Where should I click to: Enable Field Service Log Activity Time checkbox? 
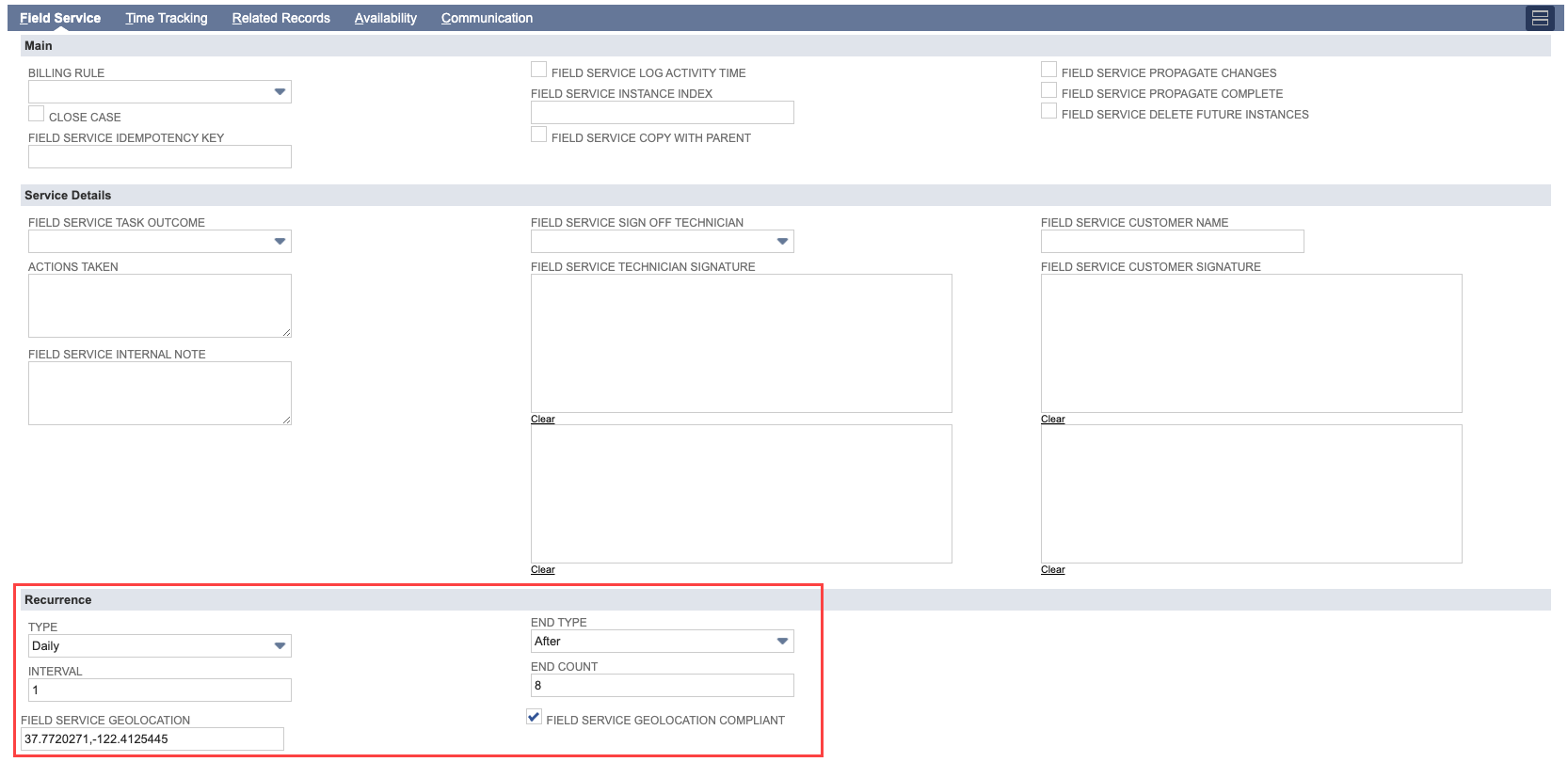539,70
